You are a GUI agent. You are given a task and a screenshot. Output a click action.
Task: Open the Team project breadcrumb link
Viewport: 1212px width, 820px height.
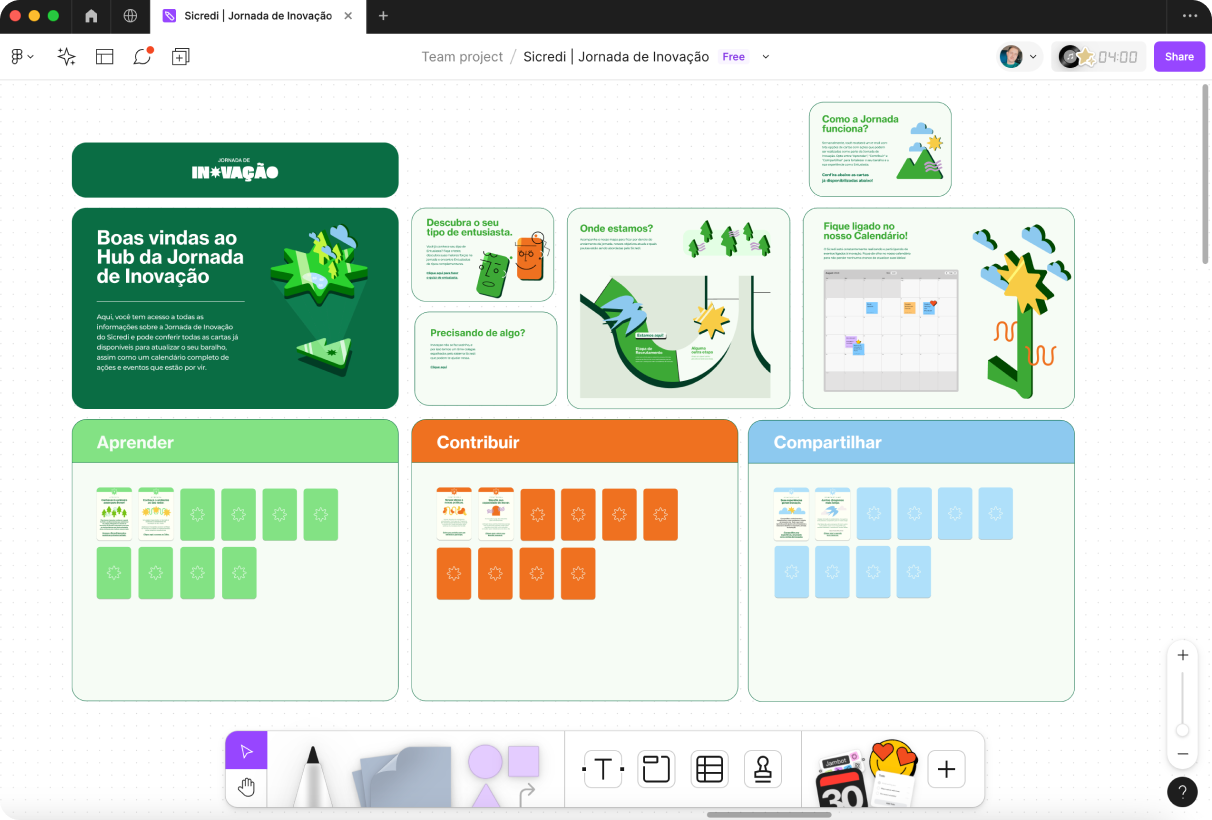pos(462,57)
